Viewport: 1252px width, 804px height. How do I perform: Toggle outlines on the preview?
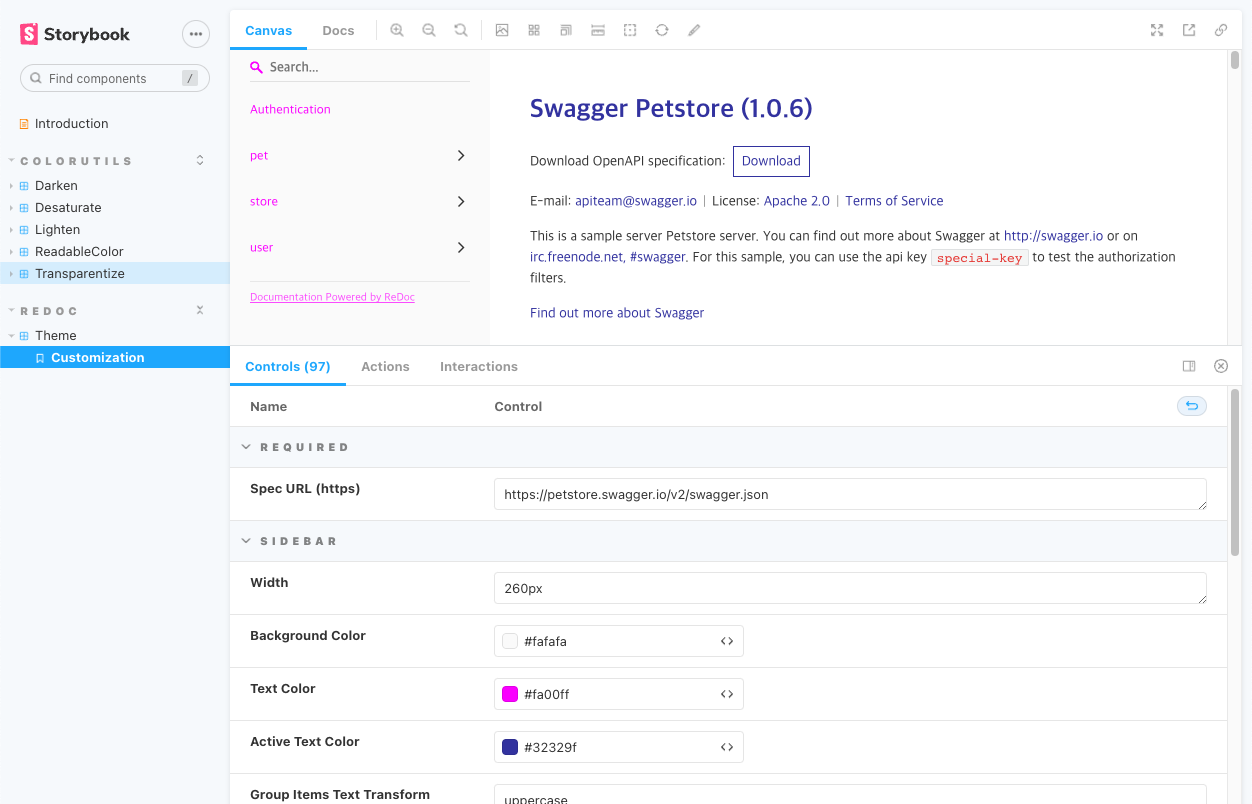pyautogui.click(x=630, y=30)
